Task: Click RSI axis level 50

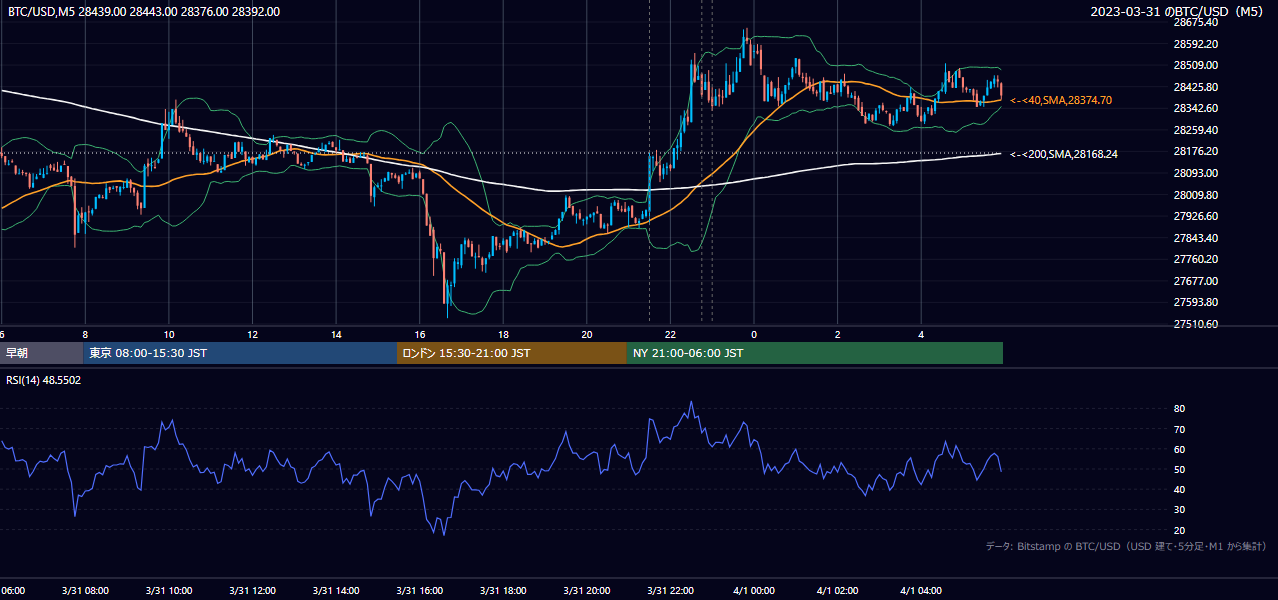Action: (x=1179, y=469)
